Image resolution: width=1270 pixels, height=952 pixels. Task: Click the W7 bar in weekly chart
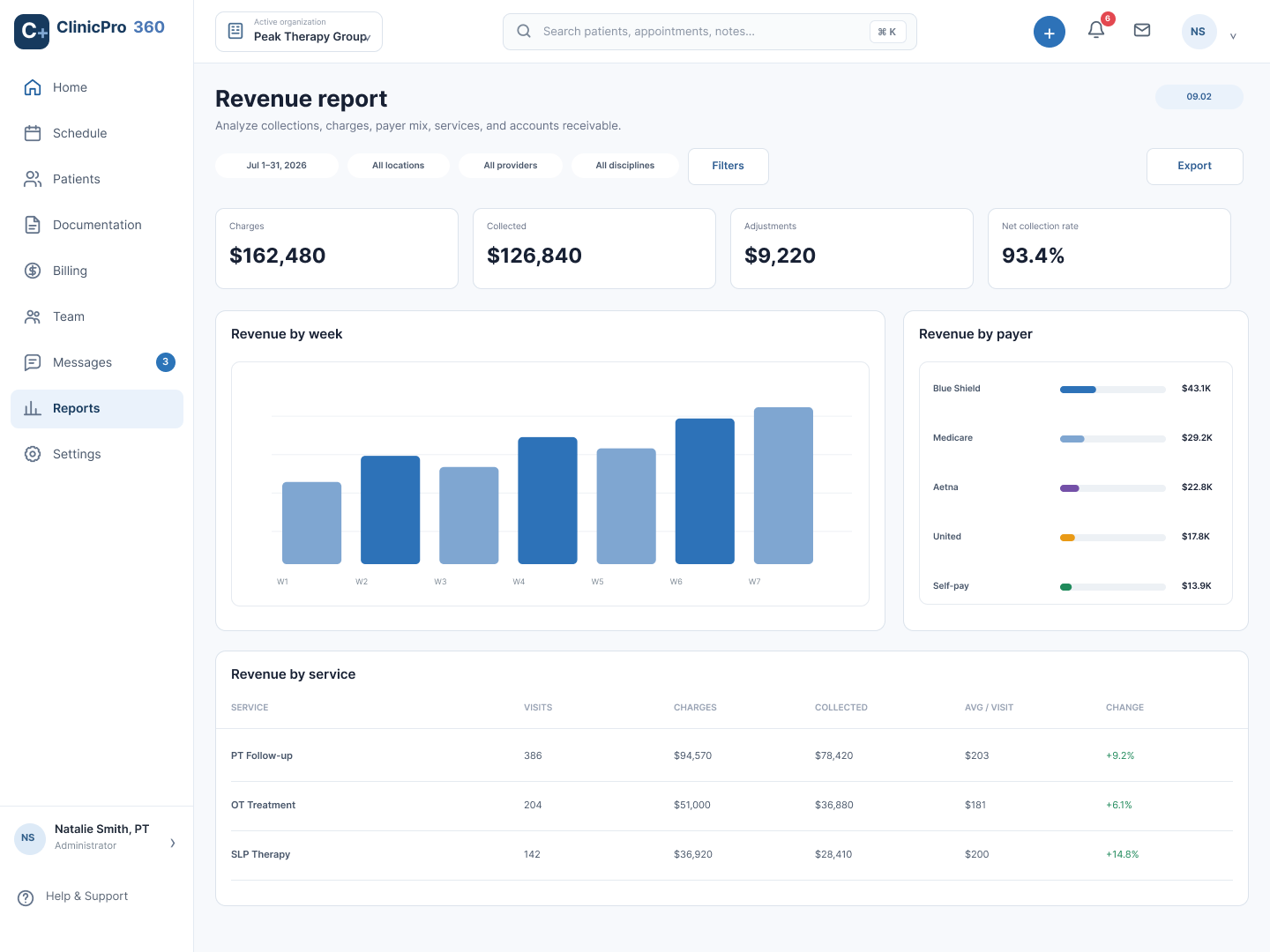click(x=783, y=486)
